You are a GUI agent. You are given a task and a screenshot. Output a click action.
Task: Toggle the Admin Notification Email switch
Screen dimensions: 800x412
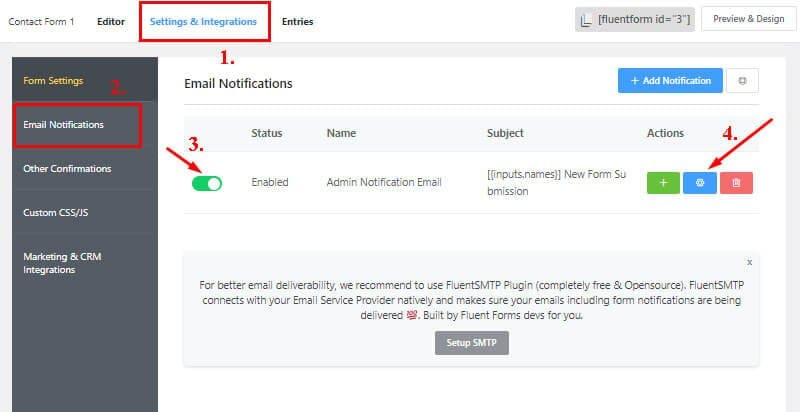coord(207,183)
